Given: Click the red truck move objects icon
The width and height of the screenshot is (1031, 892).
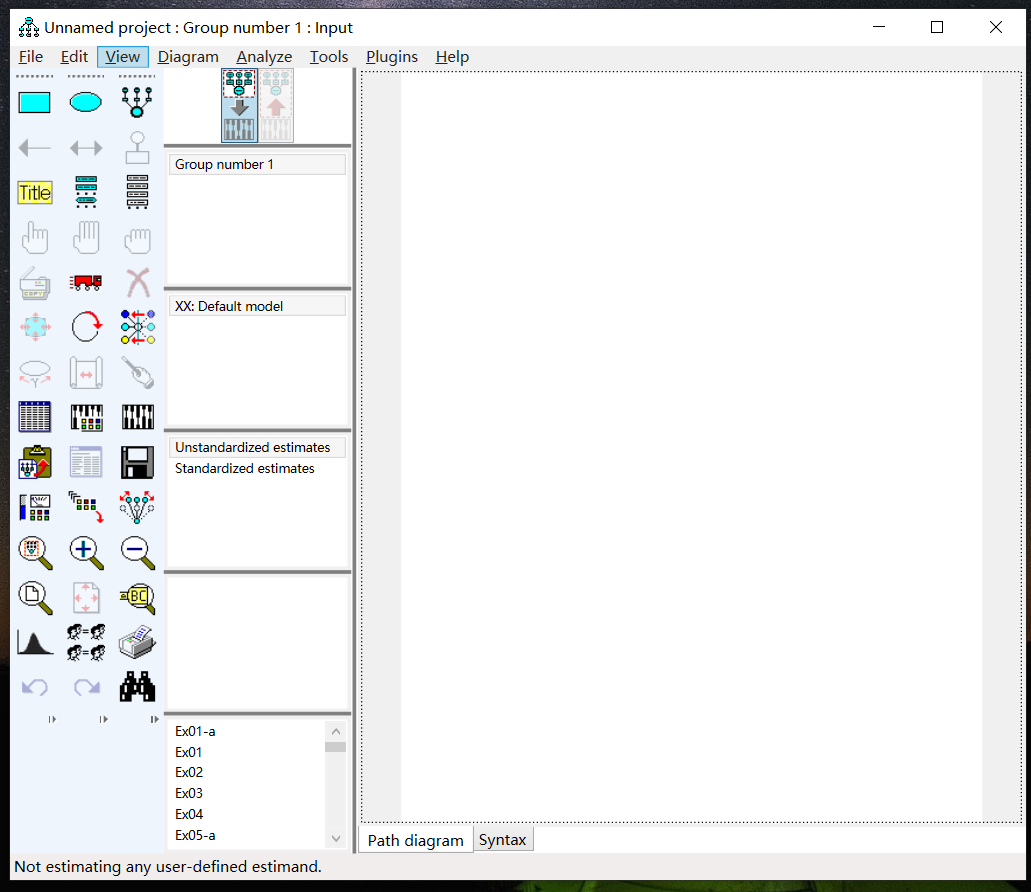Looking at the screenshot, I should coord(86,283).
